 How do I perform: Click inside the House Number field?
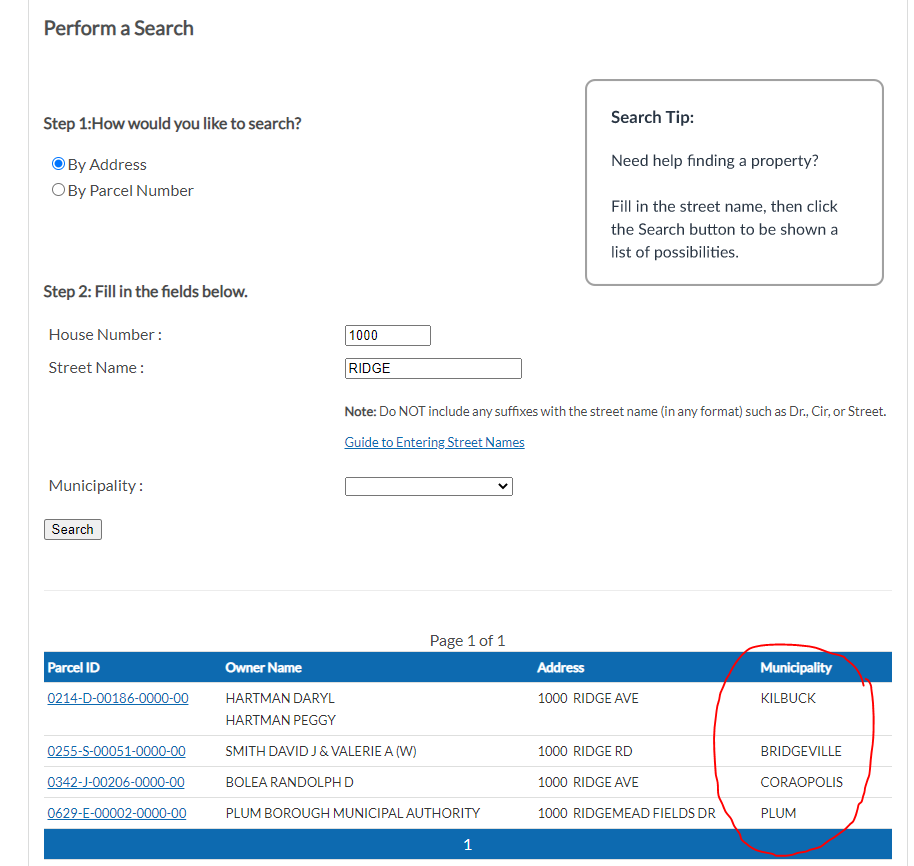click(x=387, y=335)
